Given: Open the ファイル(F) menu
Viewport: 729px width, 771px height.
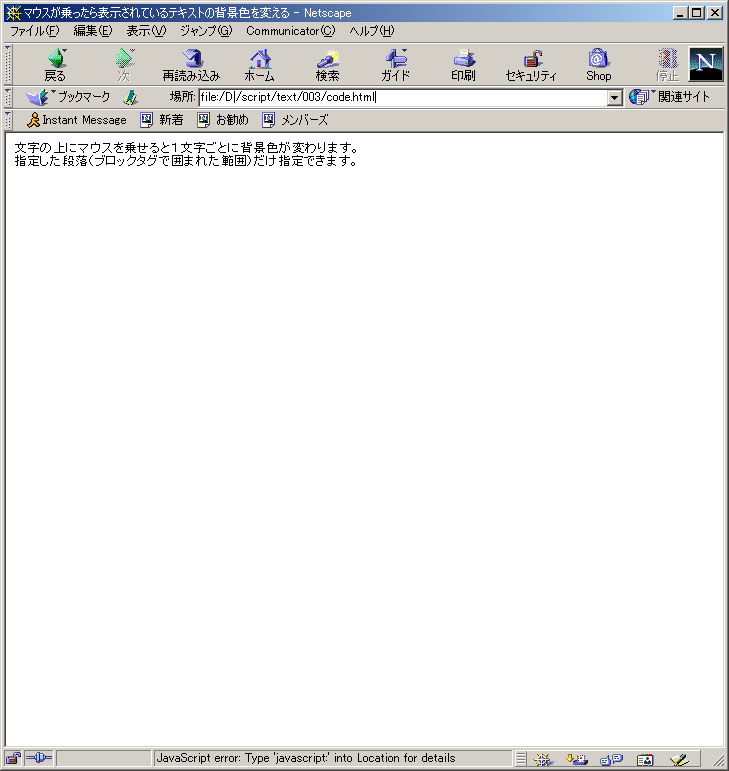Looking at the screenshot, I should click(x=35, y=31).
